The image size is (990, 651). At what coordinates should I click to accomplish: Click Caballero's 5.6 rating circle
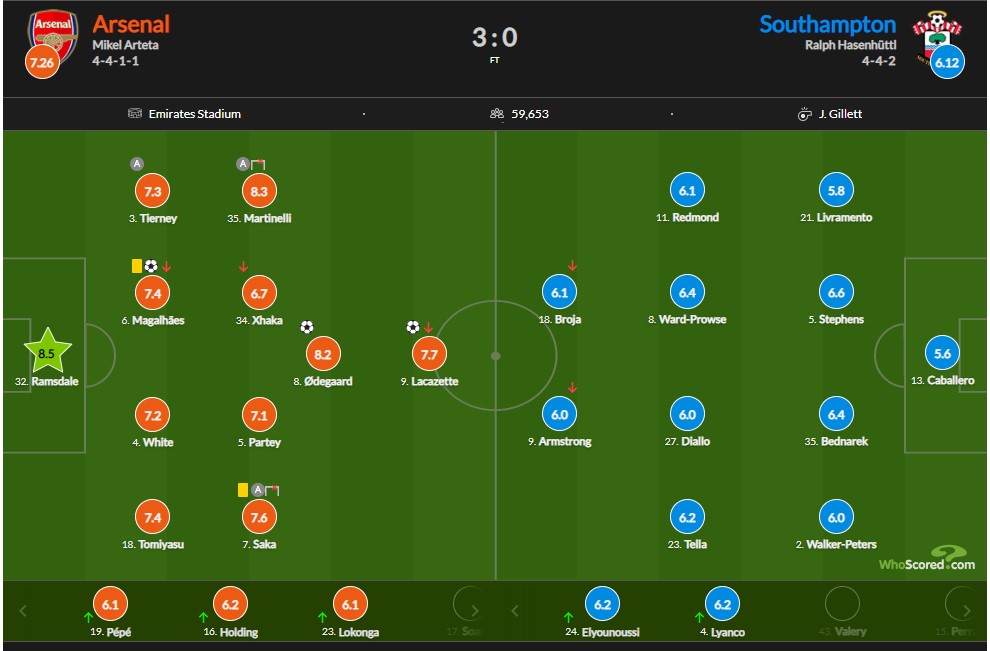click(942, 354)
